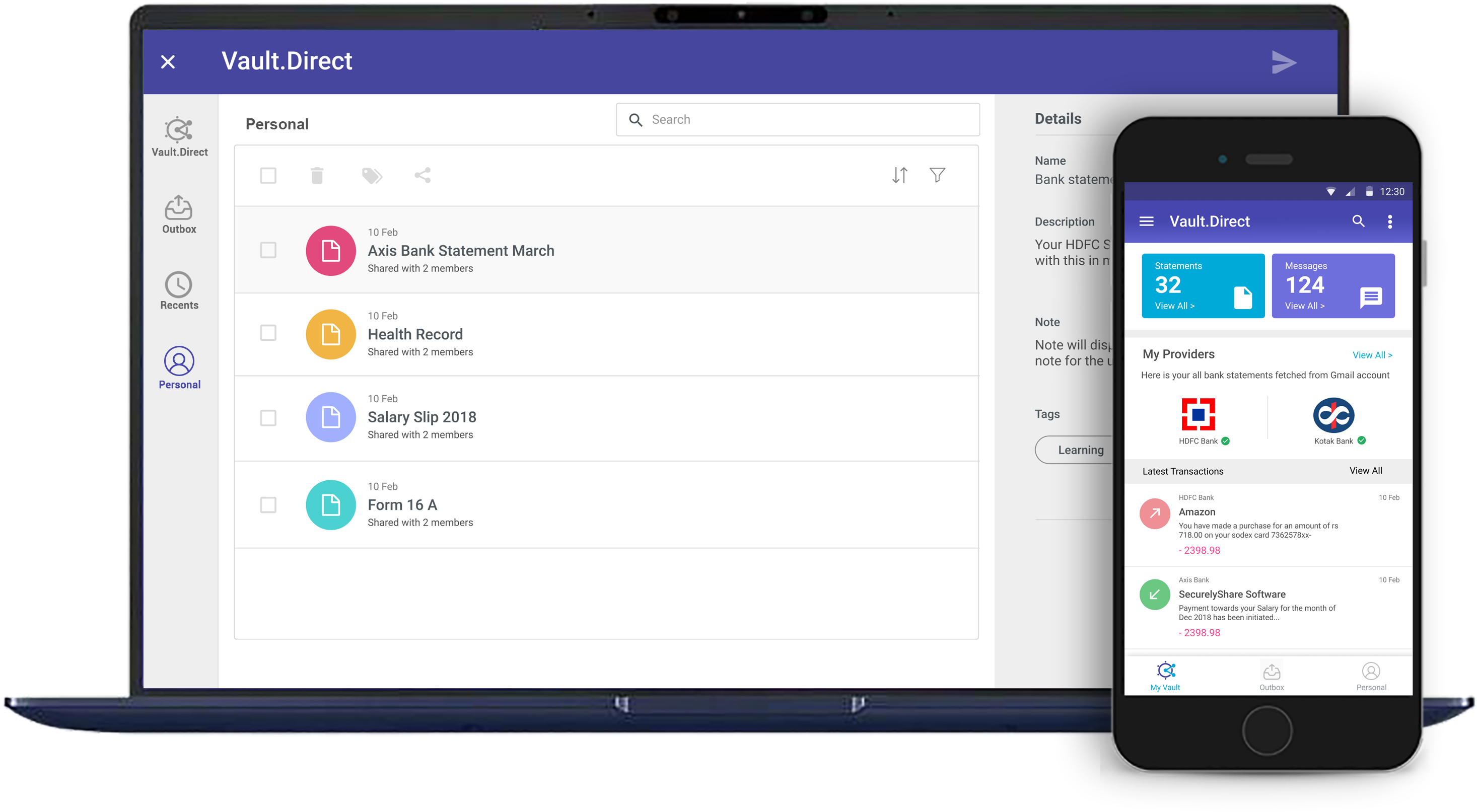Viewport: 1477px width, 812px height.
Task: Switch to My Vault phone tab
Action: point(1165,676)
